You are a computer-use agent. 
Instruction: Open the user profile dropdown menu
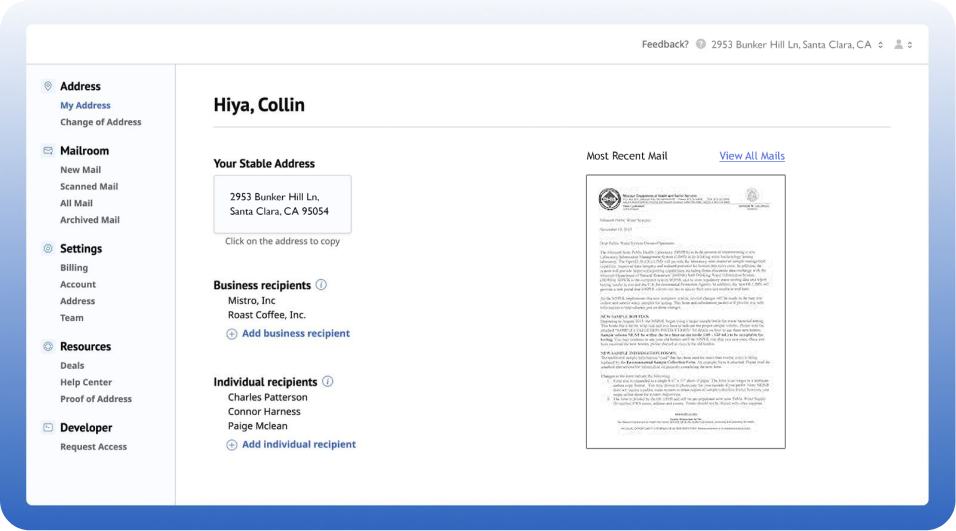[x=903, y=45]
